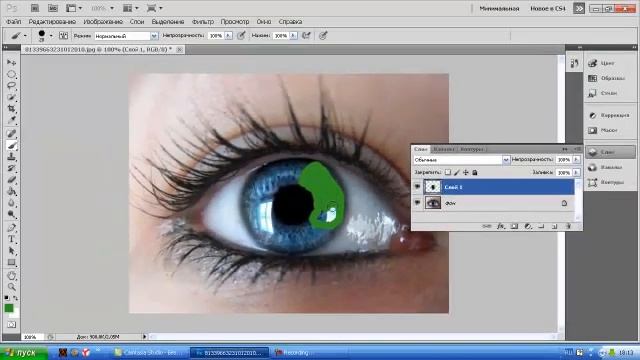
Task: Select the Минимальная workspace
Action: click(499, 8)
